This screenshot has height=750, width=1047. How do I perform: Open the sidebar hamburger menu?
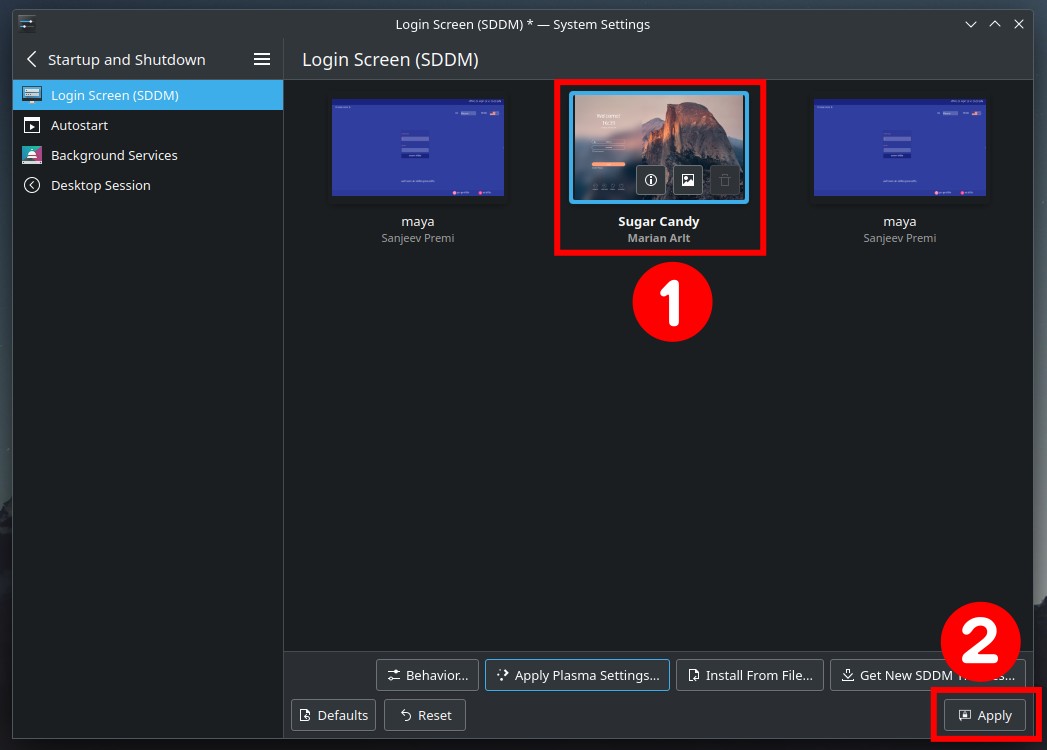pyautogui.click(x=262, y=59)
